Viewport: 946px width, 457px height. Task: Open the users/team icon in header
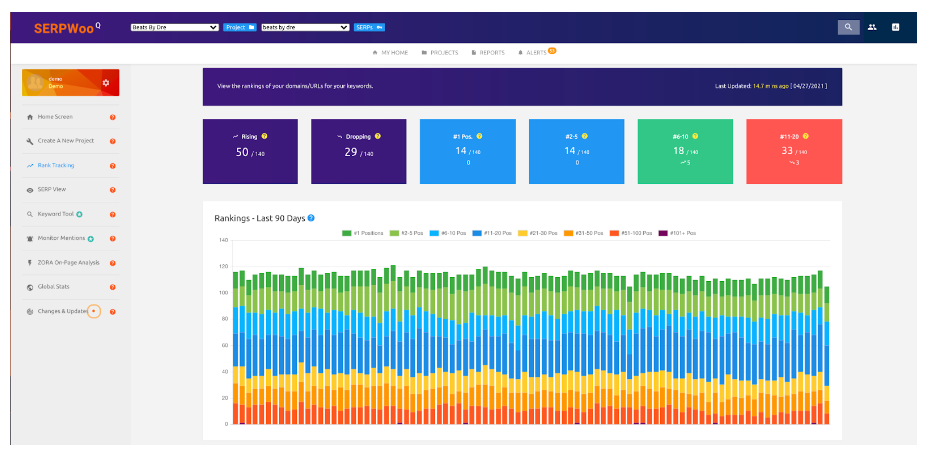[872, 27]
